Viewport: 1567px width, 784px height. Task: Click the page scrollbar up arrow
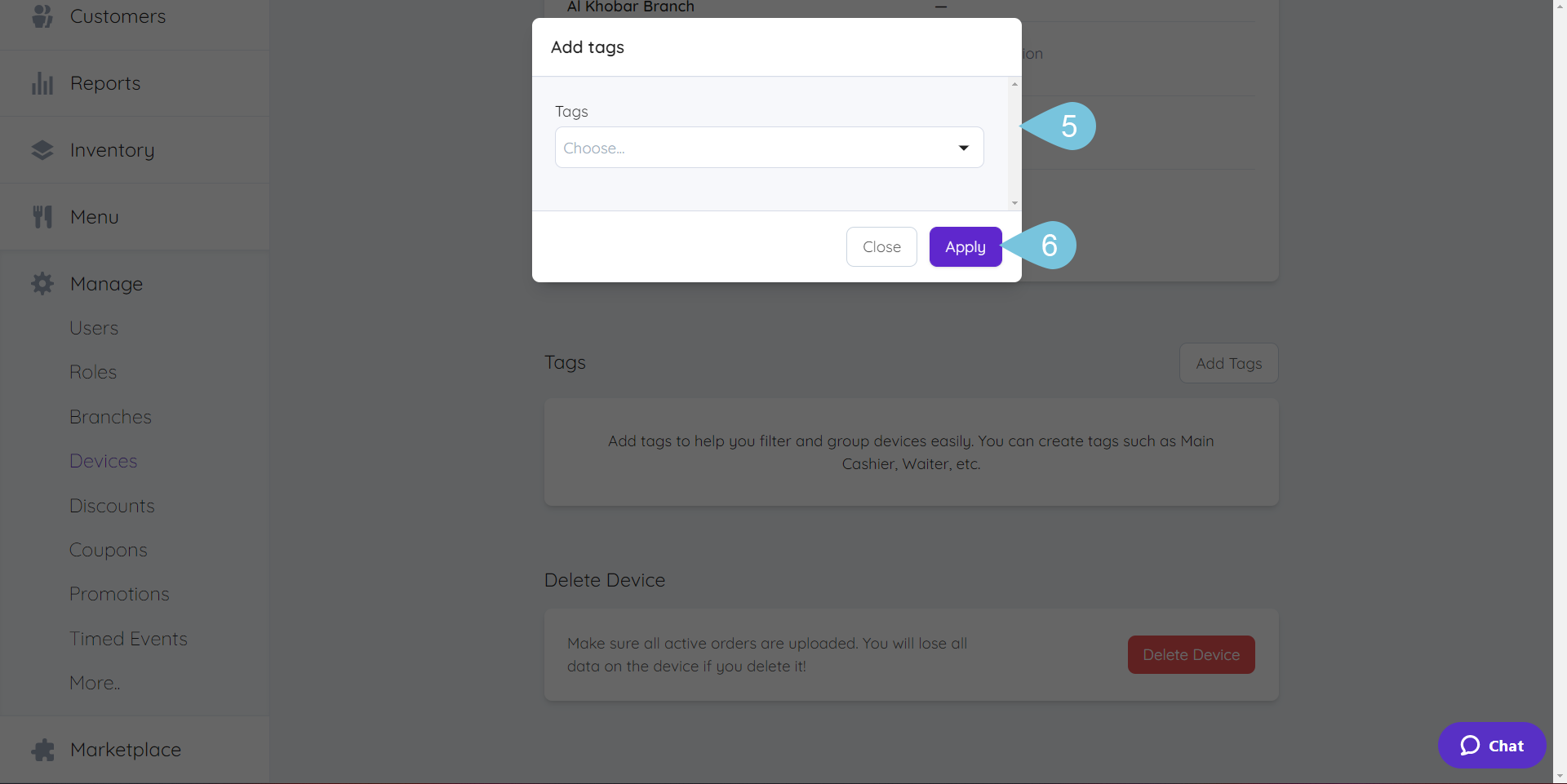coord(1560,5)
